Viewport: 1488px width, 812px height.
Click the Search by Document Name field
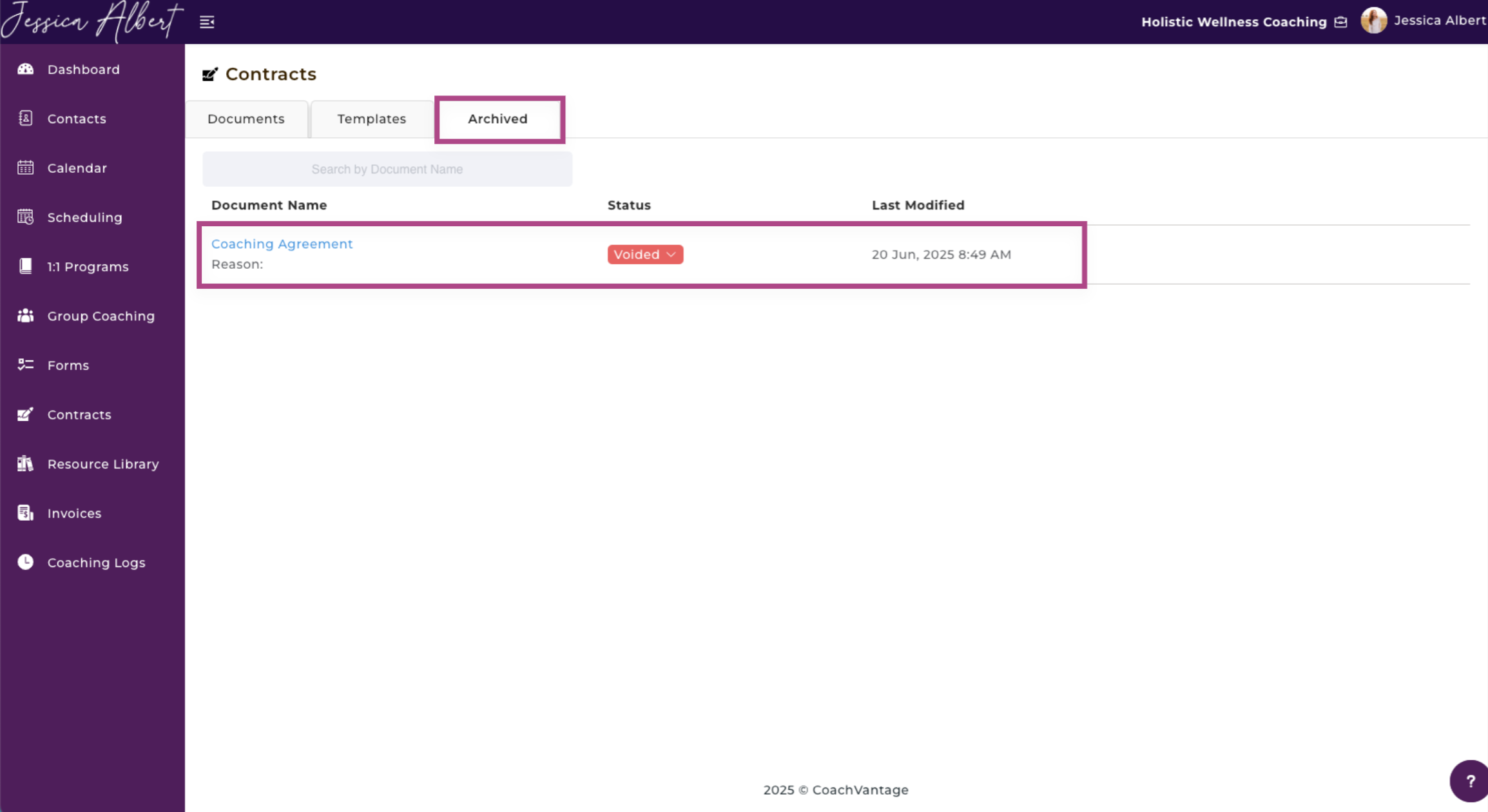(387, 169)
